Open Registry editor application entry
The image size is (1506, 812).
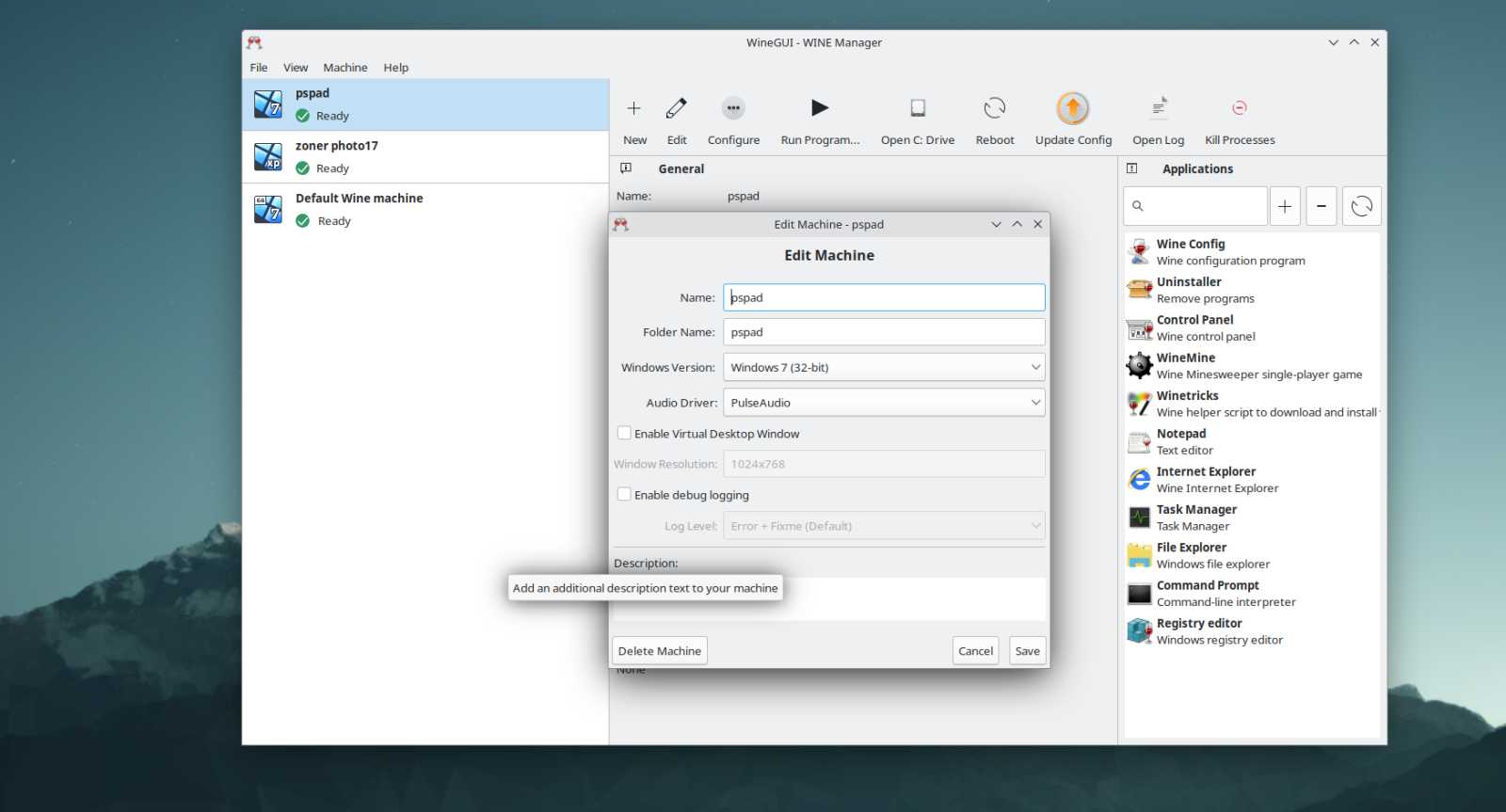1252,631
